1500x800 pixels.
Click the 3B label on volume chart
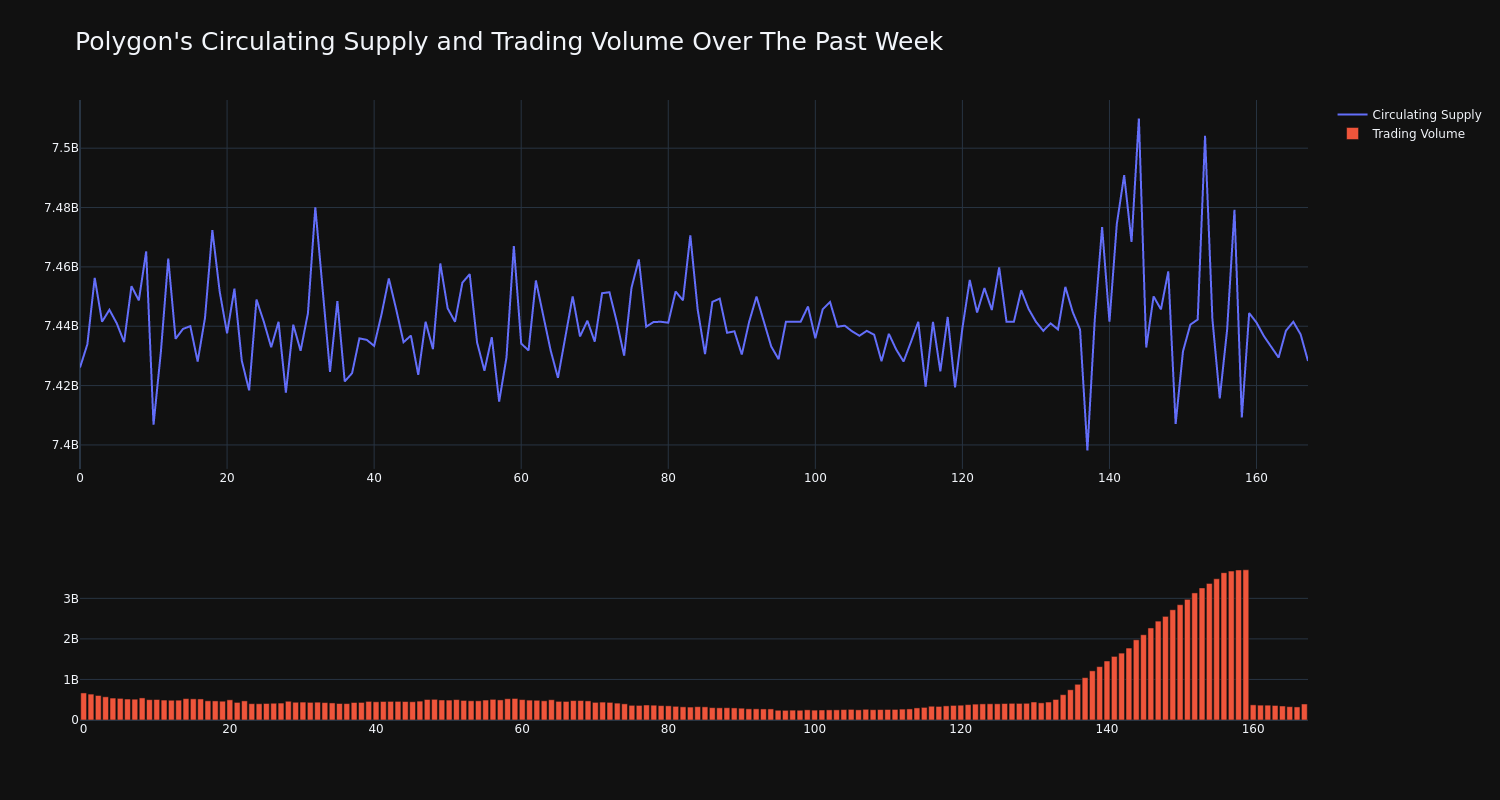click(x=70, y=599)
